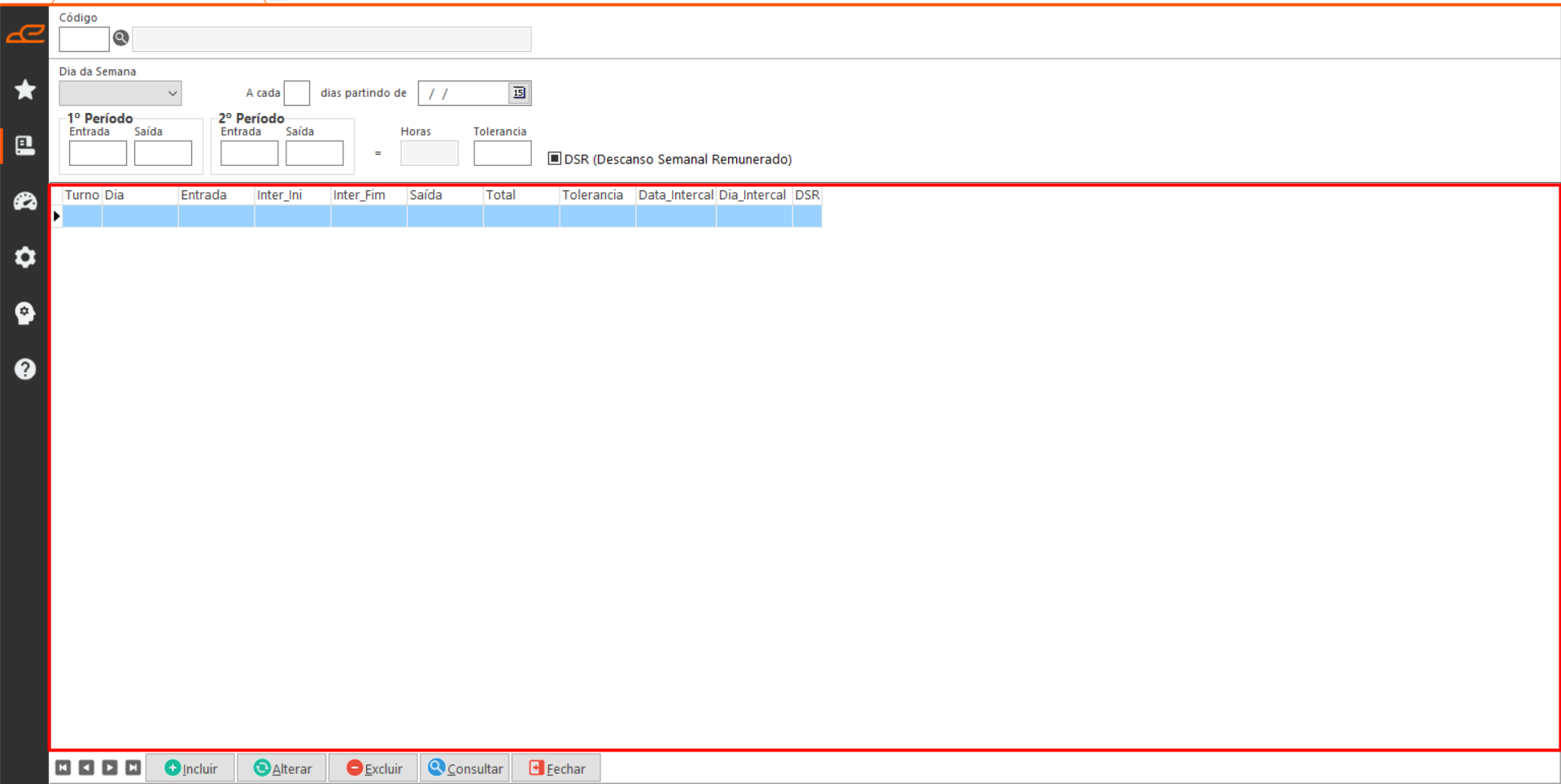
Task: Click the Alterar button
Action: pyautogui.click(x=282, y=769)
